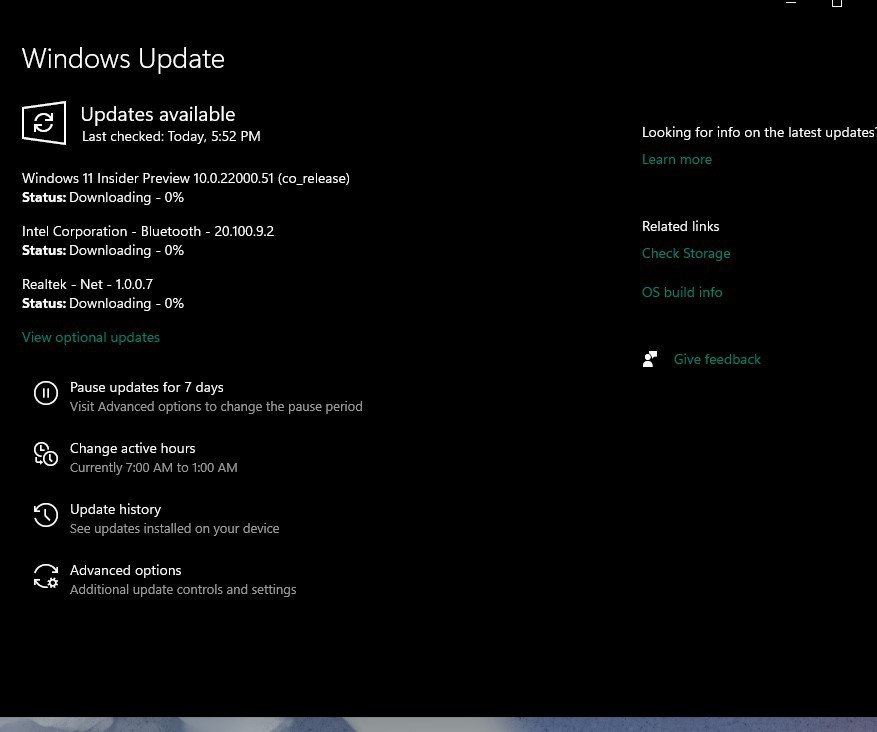Viewport: 877px width, 732px height.
Task: Click Visit Advanced options pause period text
Action: coord(216,407)
